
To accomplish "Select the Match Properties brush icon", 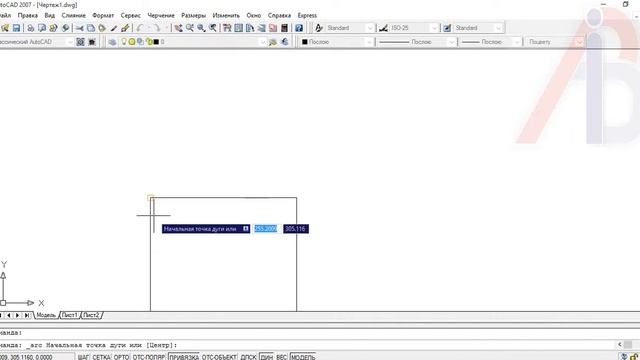I will (x=113, y=28).
